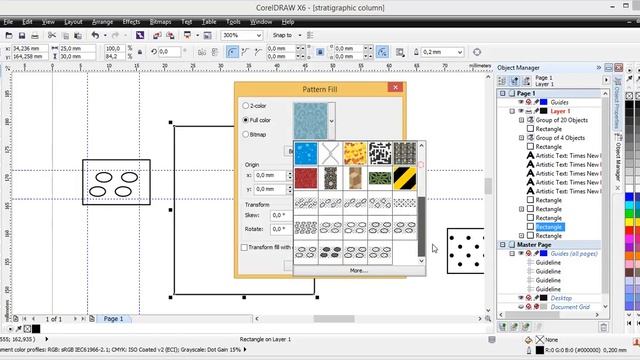Screen dimensions: 640x360
Task: Click the mirror horizontally icon
Action: pos(202,52)
